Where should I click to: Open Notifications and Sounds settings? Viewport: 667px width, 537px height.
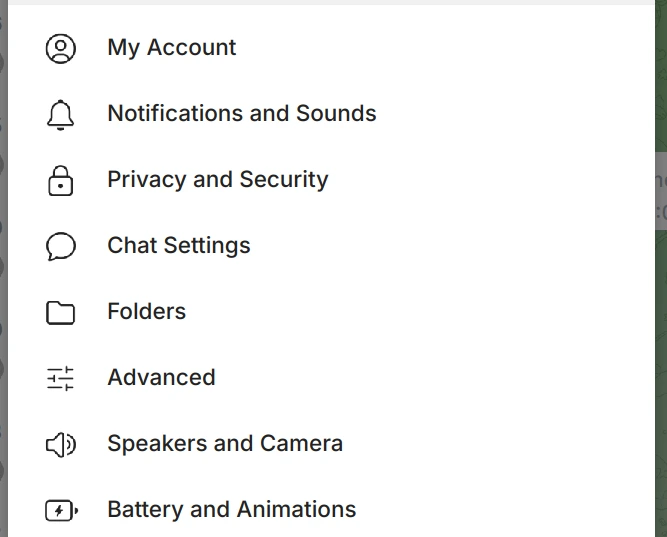point(331,114)
